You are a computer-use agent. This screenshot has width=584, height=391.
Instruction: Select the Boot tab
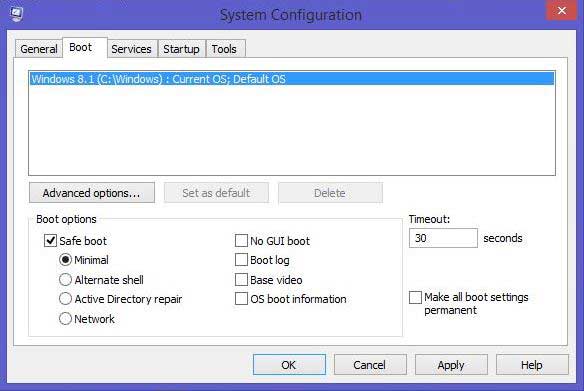click(85, 48)
